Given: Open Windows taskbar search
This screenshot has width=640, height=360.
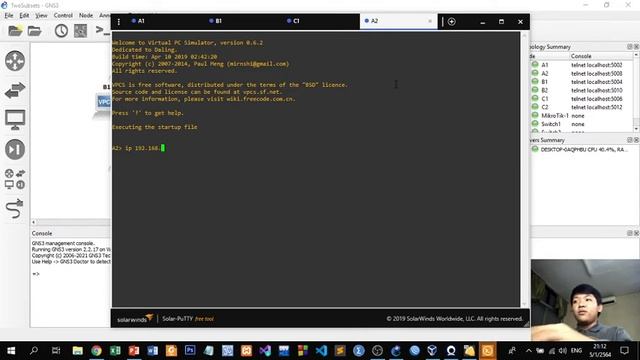Looking at the screenshot, I should [34, 351].
